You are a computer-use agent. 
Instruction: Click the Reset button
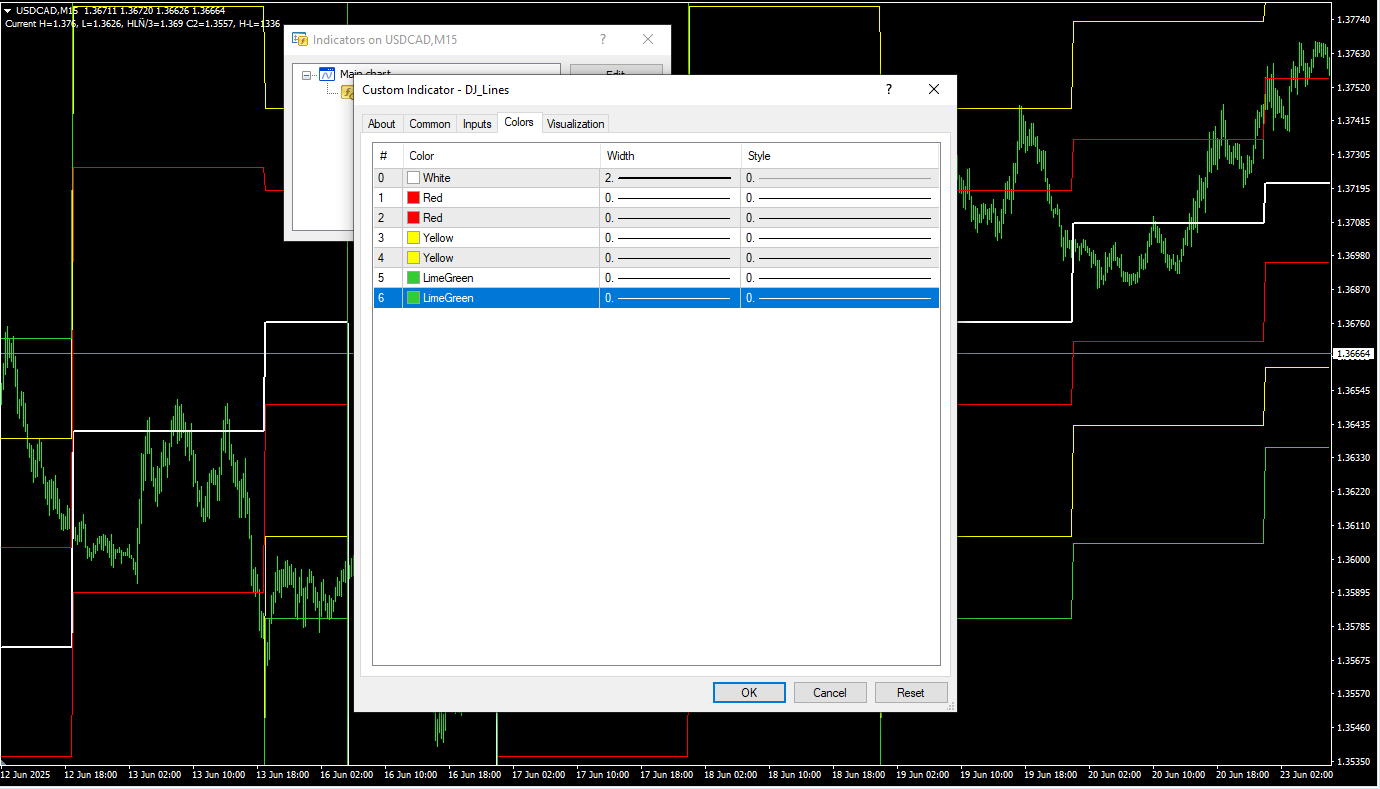[910, 692]
